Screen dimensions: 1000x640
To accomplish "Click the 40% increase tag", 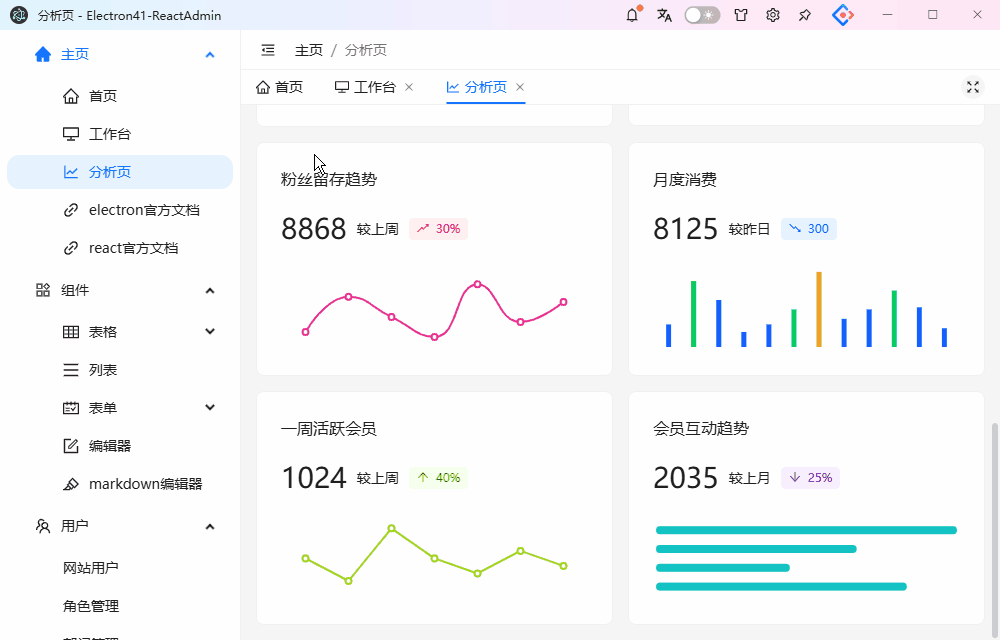I will [x=438, y=477].
